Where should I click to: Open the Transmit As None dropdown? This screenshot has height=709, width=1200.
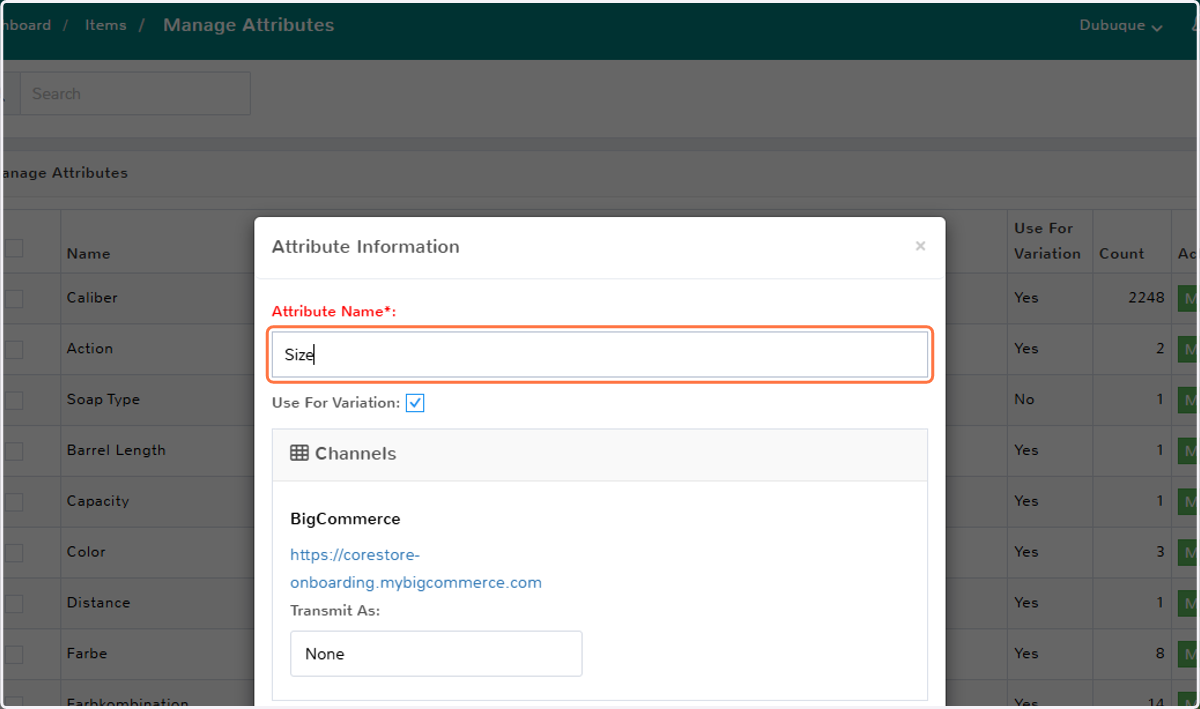pos(436,653)
